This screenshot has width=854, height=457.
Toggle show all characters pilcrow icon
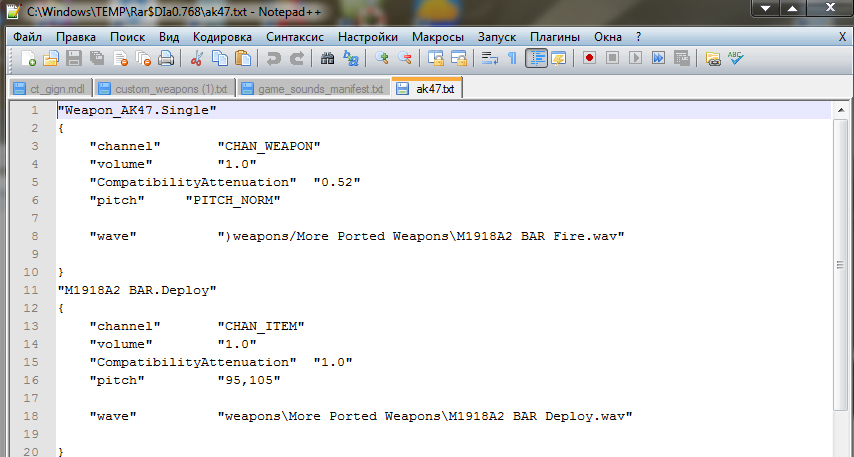tap(512, 58)
